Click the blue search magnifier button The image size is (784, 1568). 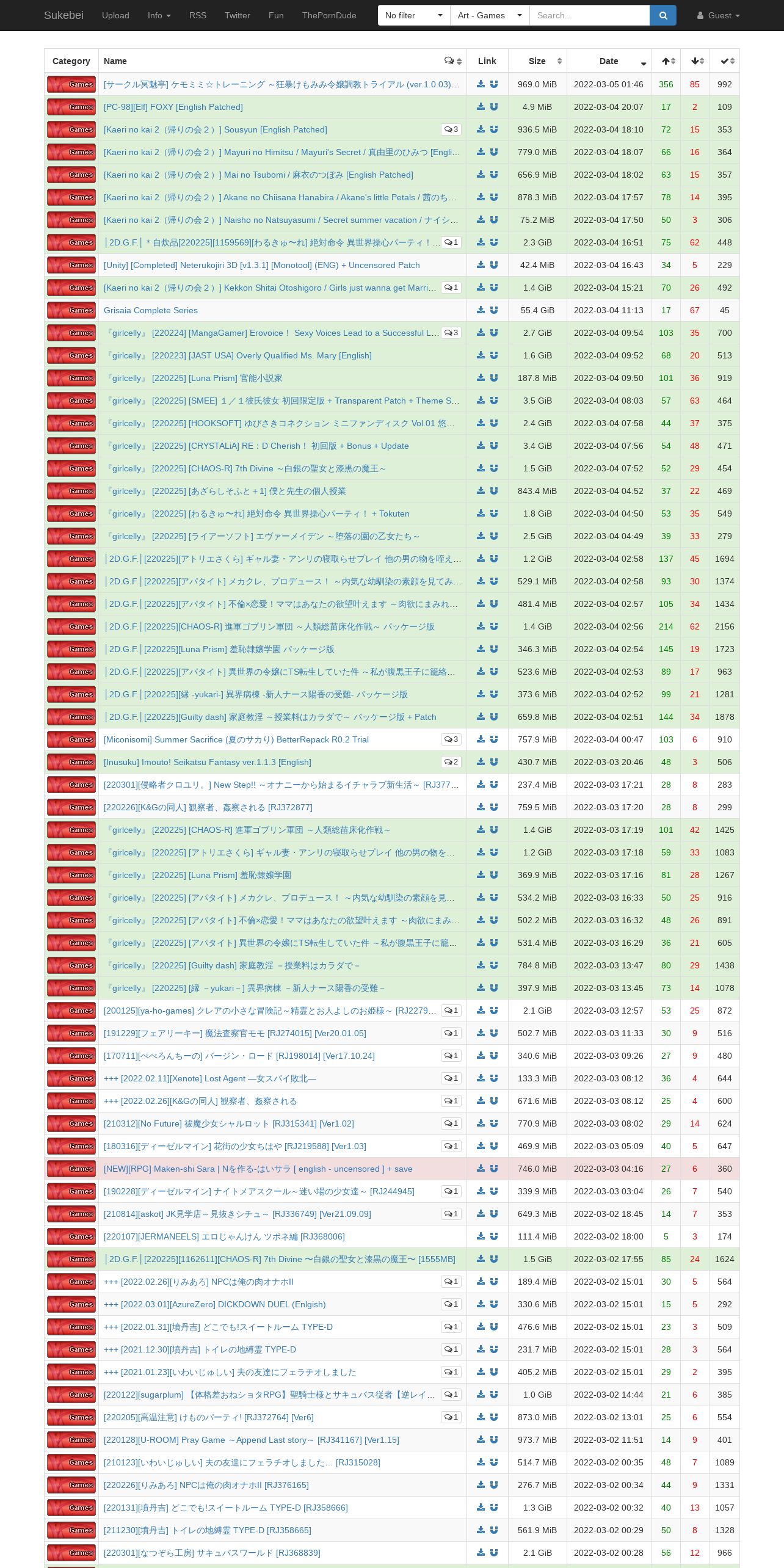663,15
